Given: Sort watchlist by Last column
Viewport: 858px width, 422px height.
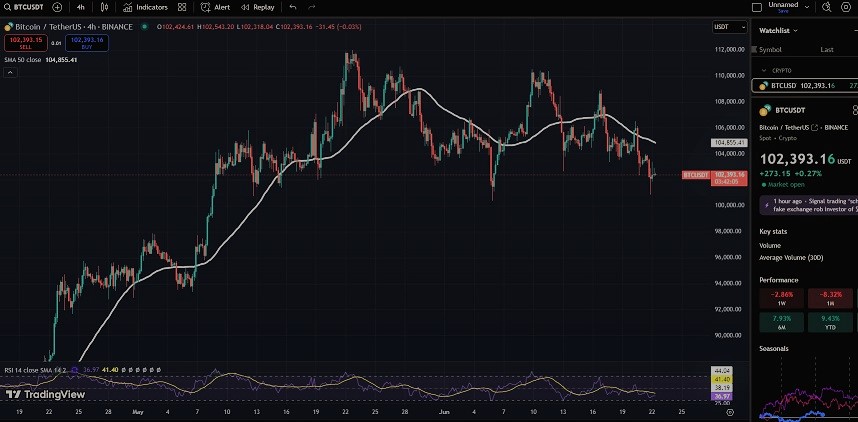Looking at the screenshot, I should (827, 50).
